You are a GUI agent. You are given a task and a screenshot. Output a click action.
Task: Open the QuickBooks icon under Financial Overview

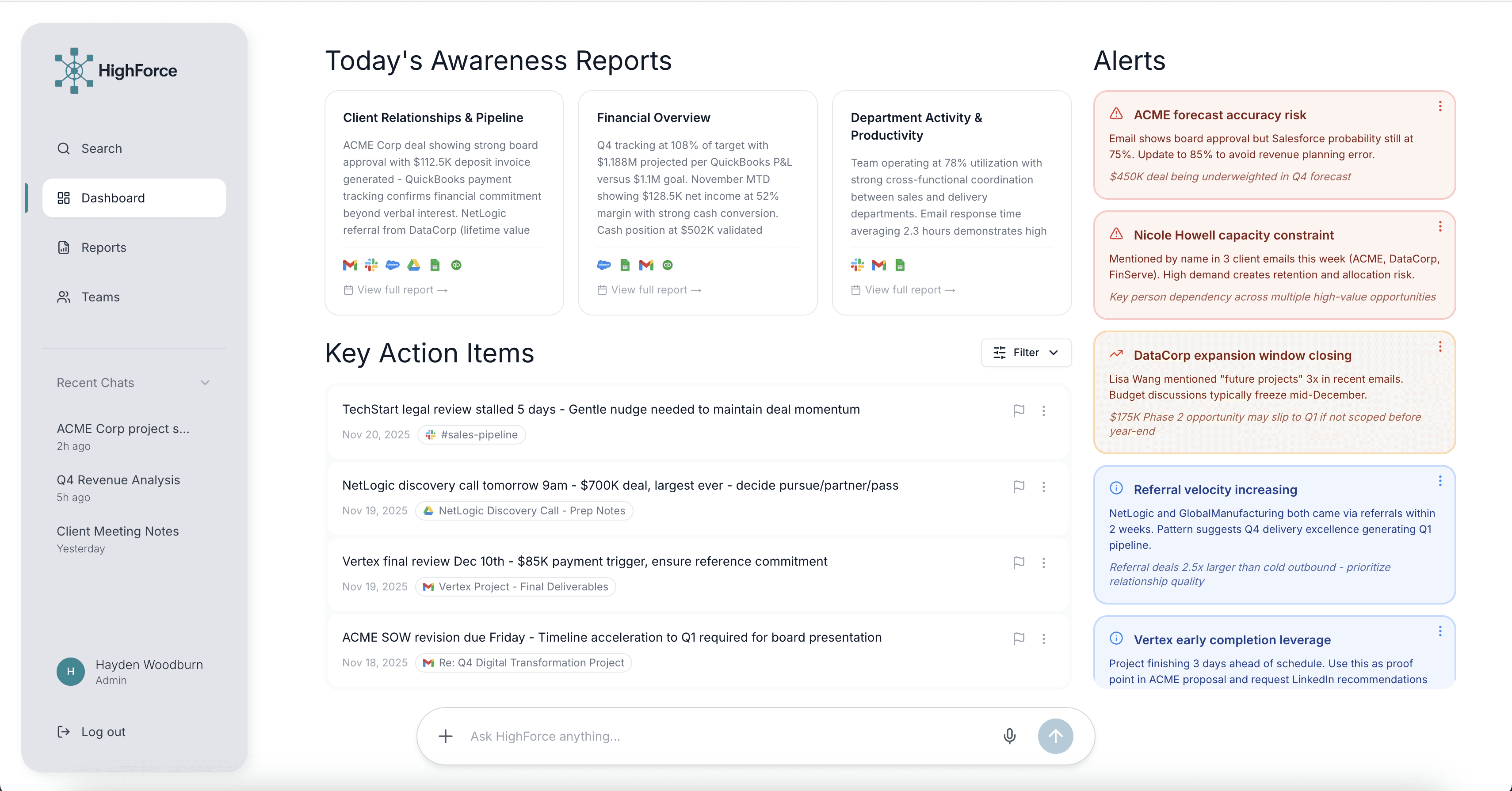click(x=668, y=265)
